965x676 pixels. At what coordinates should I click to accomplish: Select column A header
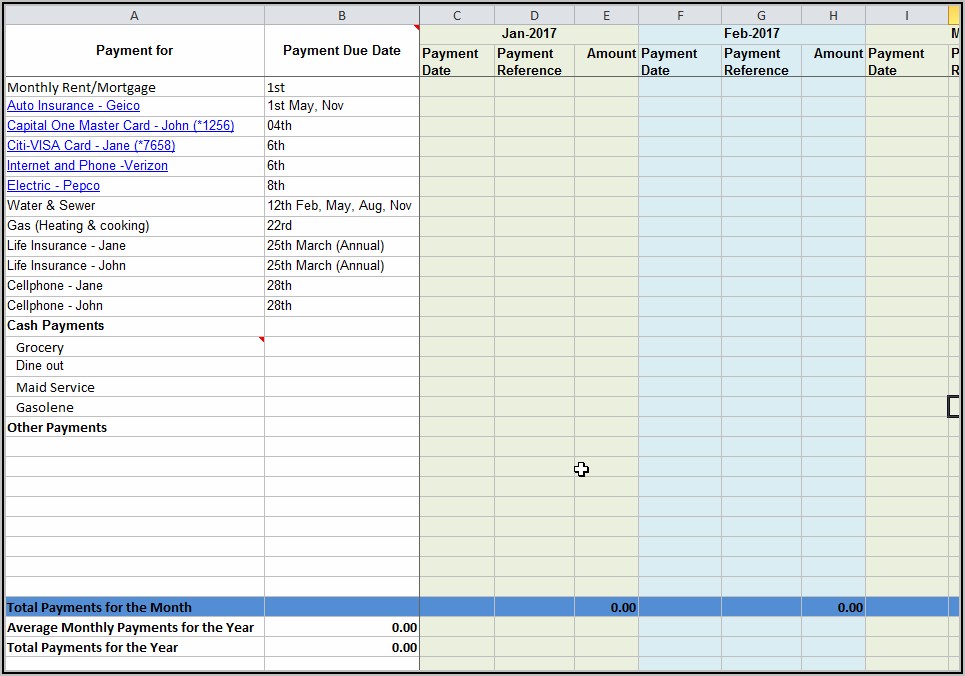coord(134,15)
